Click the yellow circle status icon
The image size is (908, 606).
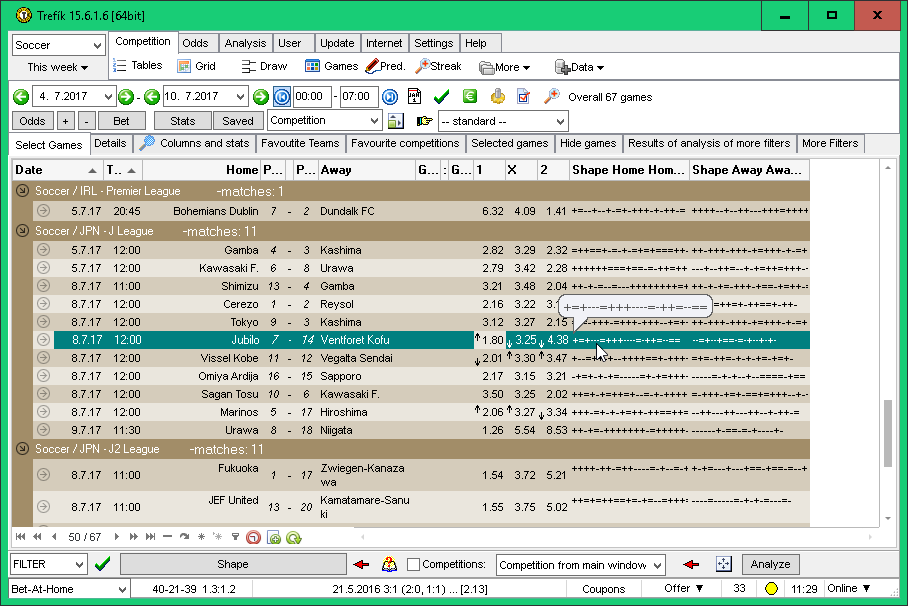click(771, 589)
